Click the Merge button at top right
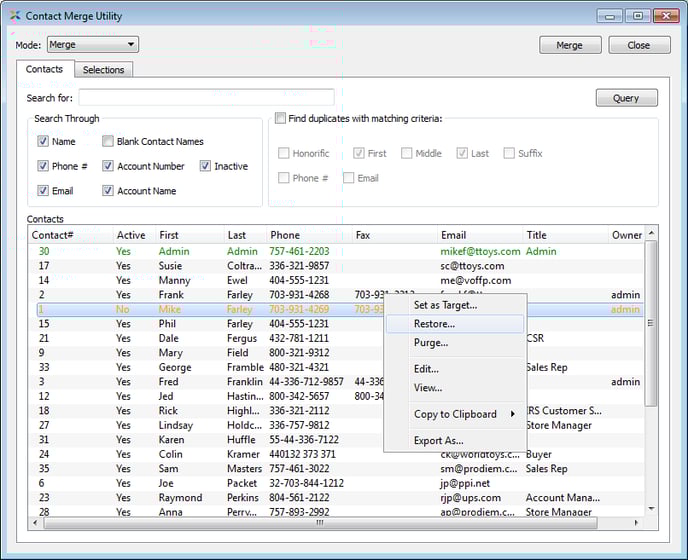Viewport: 688px width, 560px height. click(x=569, y=45)
